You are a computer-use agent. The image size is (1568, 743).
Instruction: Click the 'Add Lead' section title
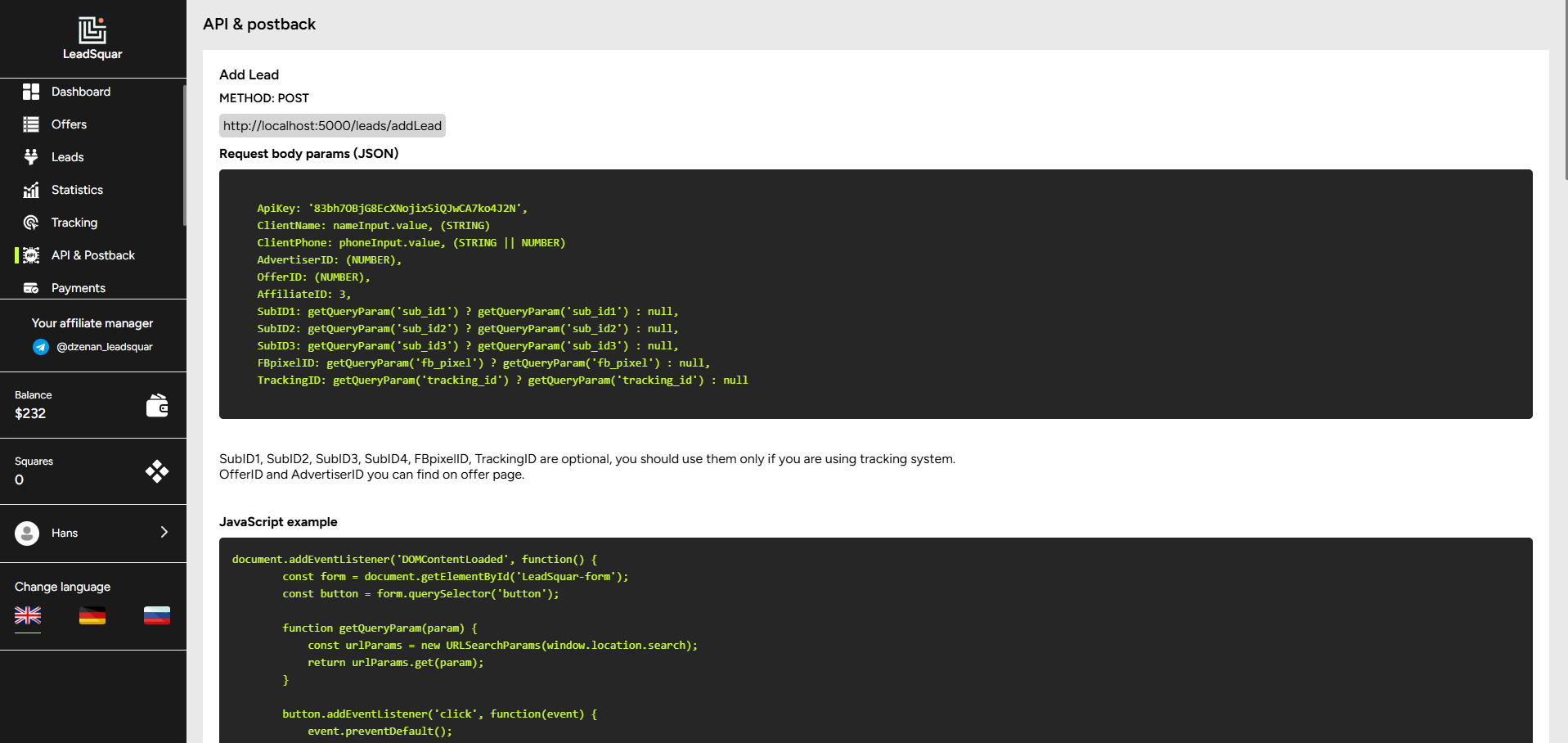(249, 74)
